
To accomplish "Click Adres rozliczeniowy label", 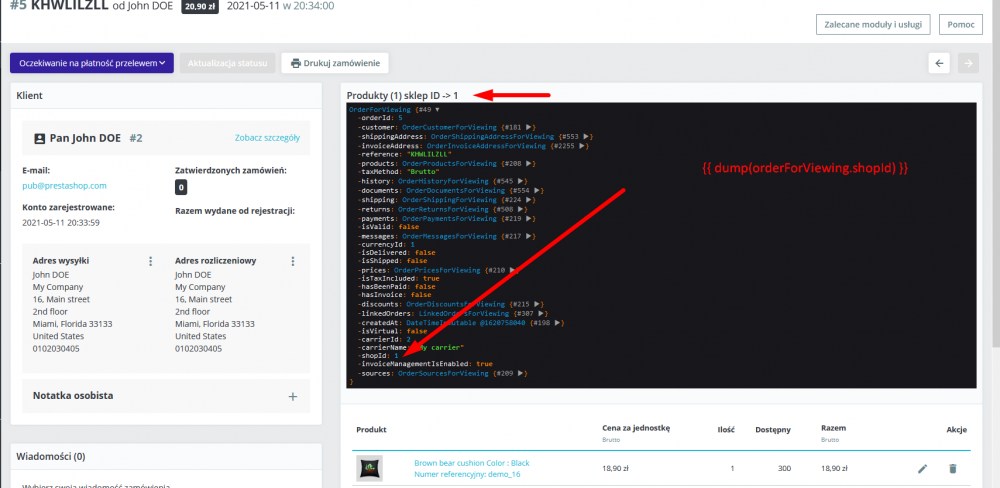I will [216, 261].
